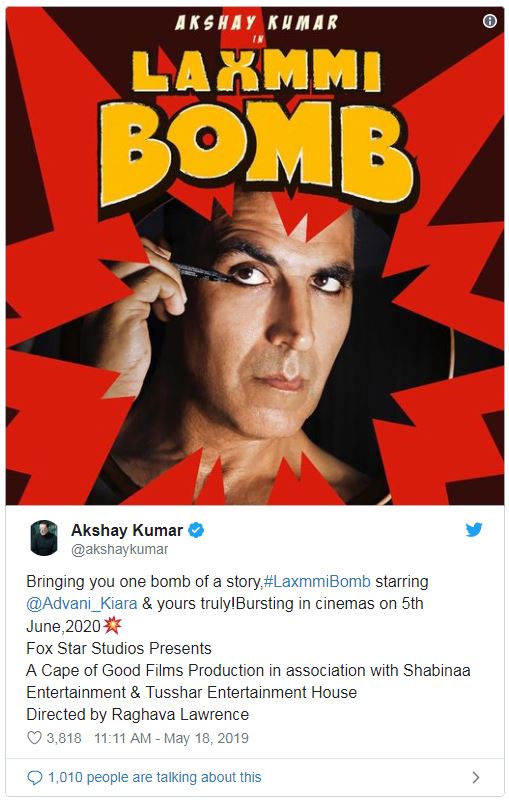Click the blue verified badge
This screenshot has height=805, width=509.
click(196, 530)
